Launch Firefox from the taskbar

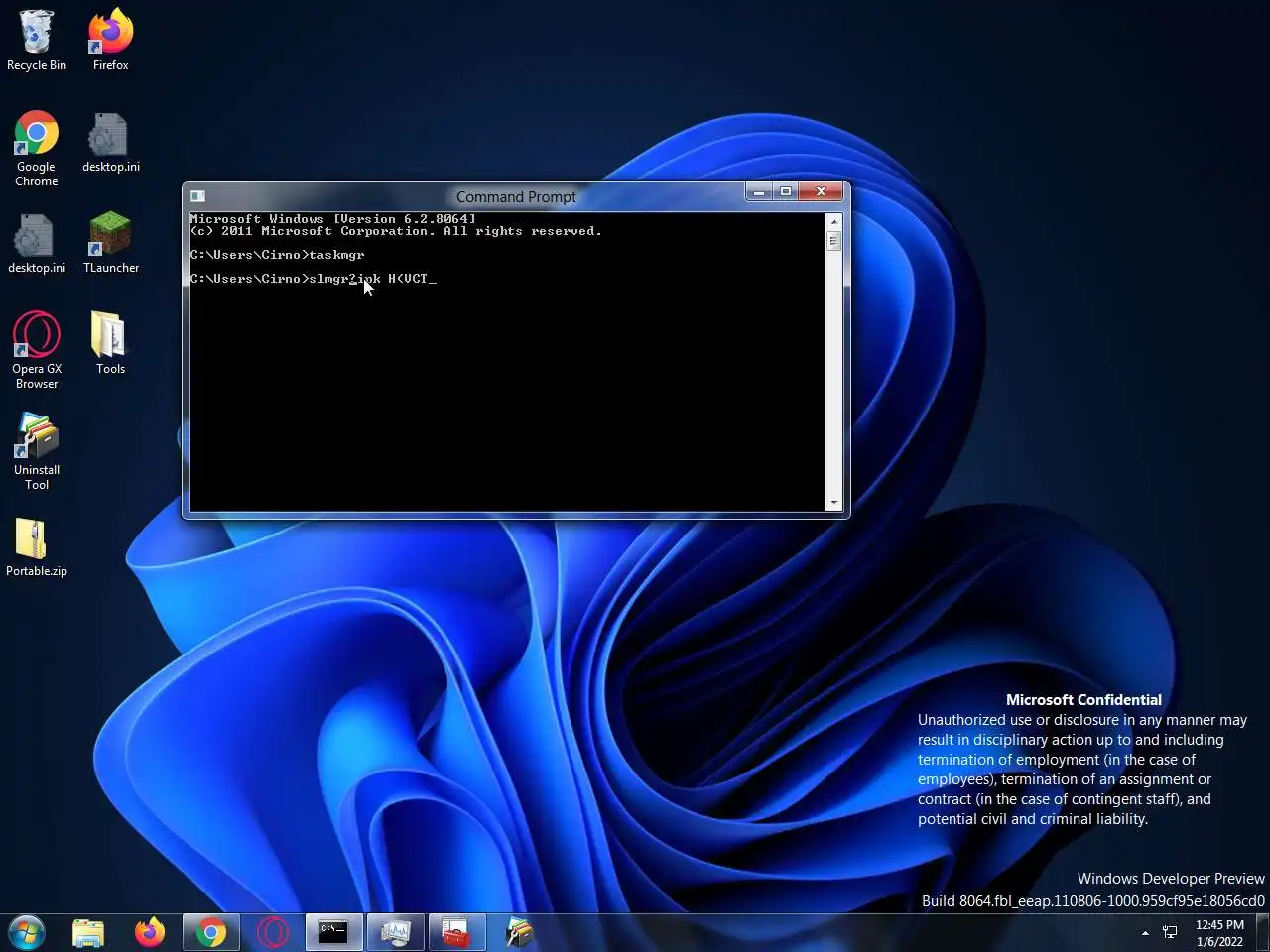click(150, 932)
